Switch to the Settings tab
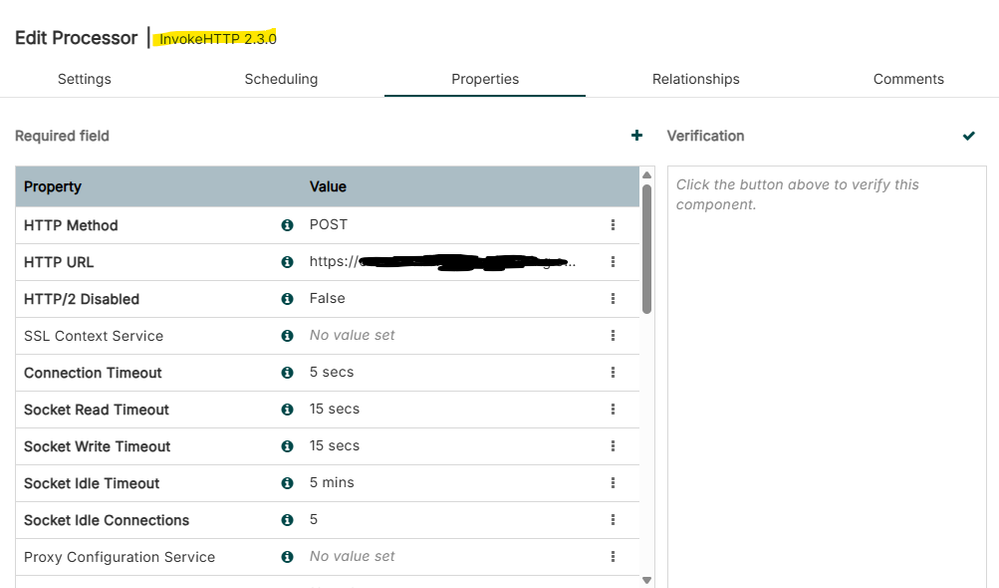 click(84, 79)
